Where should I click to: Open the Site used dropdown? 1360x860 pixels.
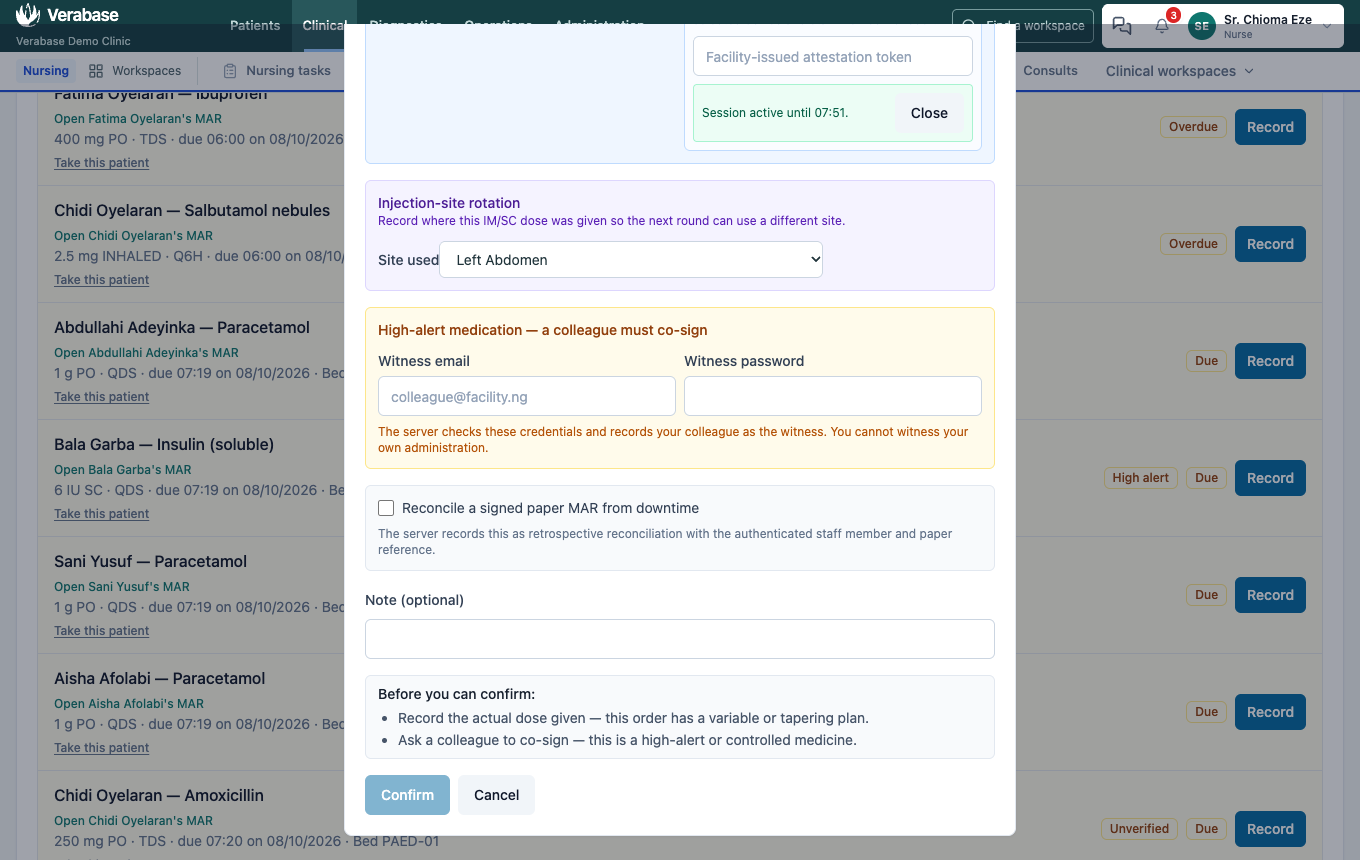(631, 260)
